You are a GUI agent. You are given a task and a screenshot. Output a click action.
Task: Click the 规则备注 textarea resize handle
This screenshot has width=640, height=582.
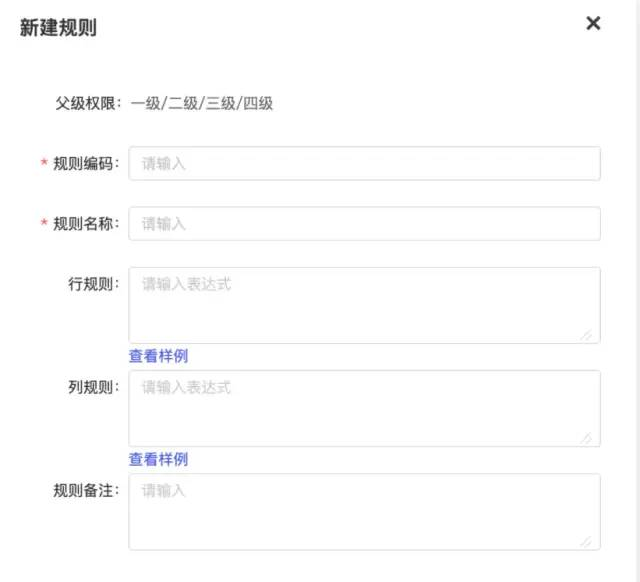(586, 540)
